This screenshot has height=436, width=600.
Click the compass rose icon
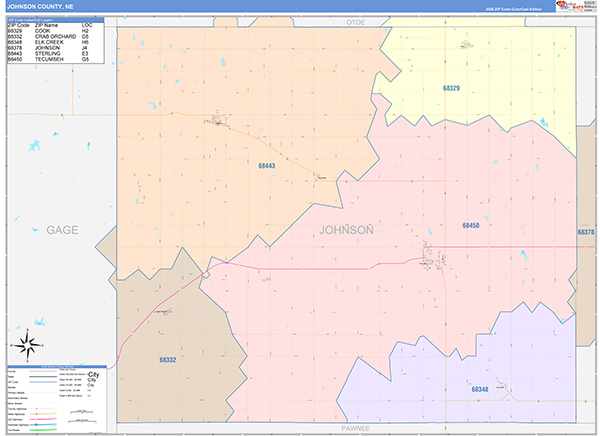click(27, 346)
